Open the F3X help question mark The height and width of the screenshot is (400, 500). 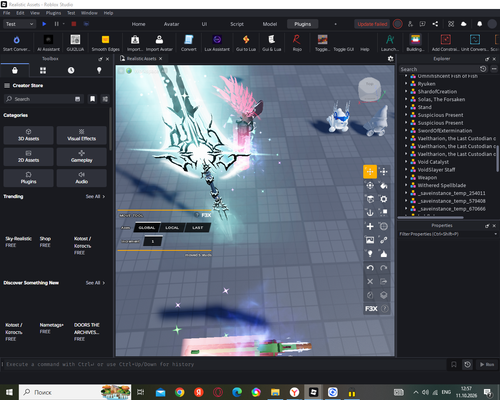384,309
